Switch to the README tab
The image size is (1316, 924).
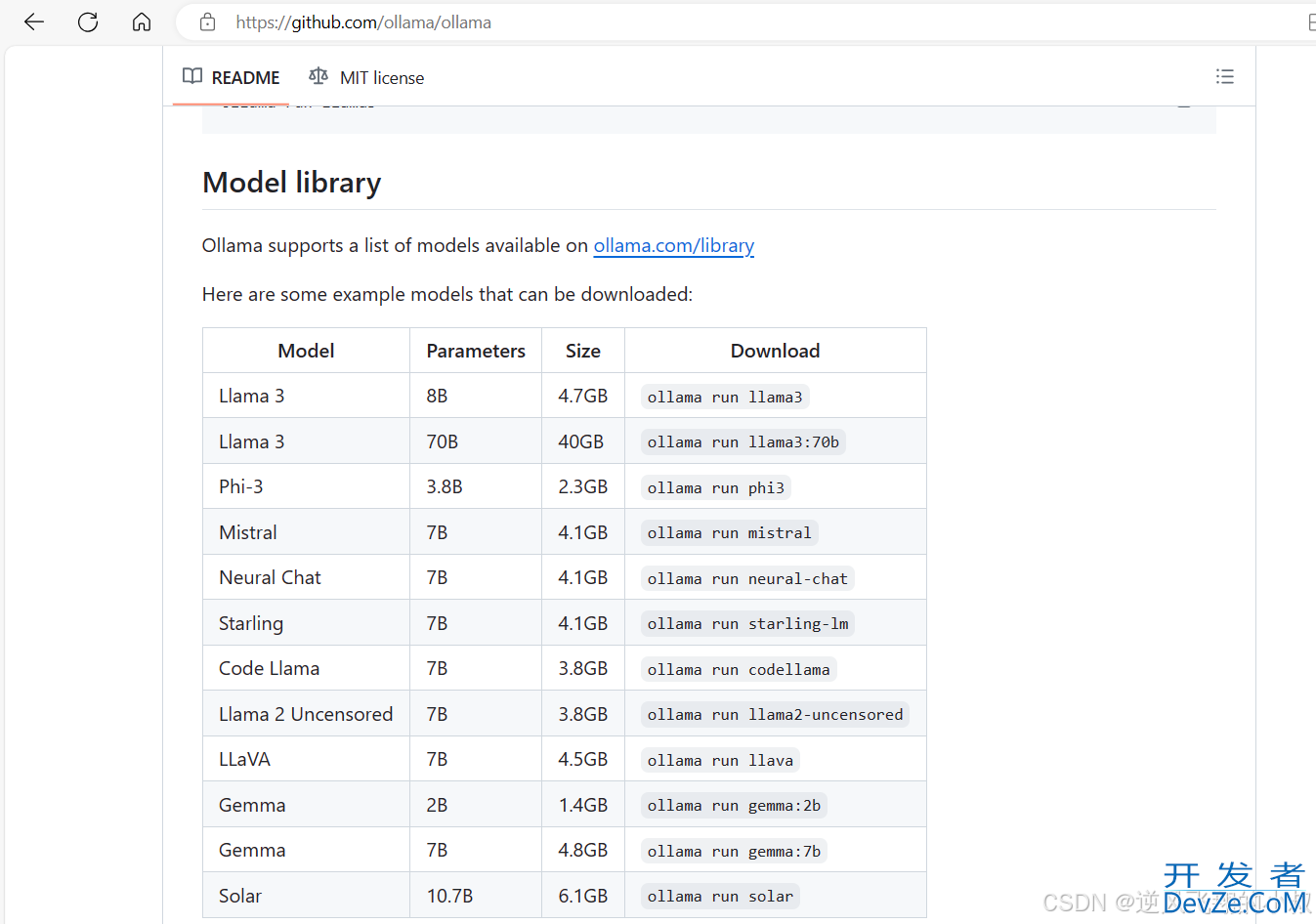[232, 77]
